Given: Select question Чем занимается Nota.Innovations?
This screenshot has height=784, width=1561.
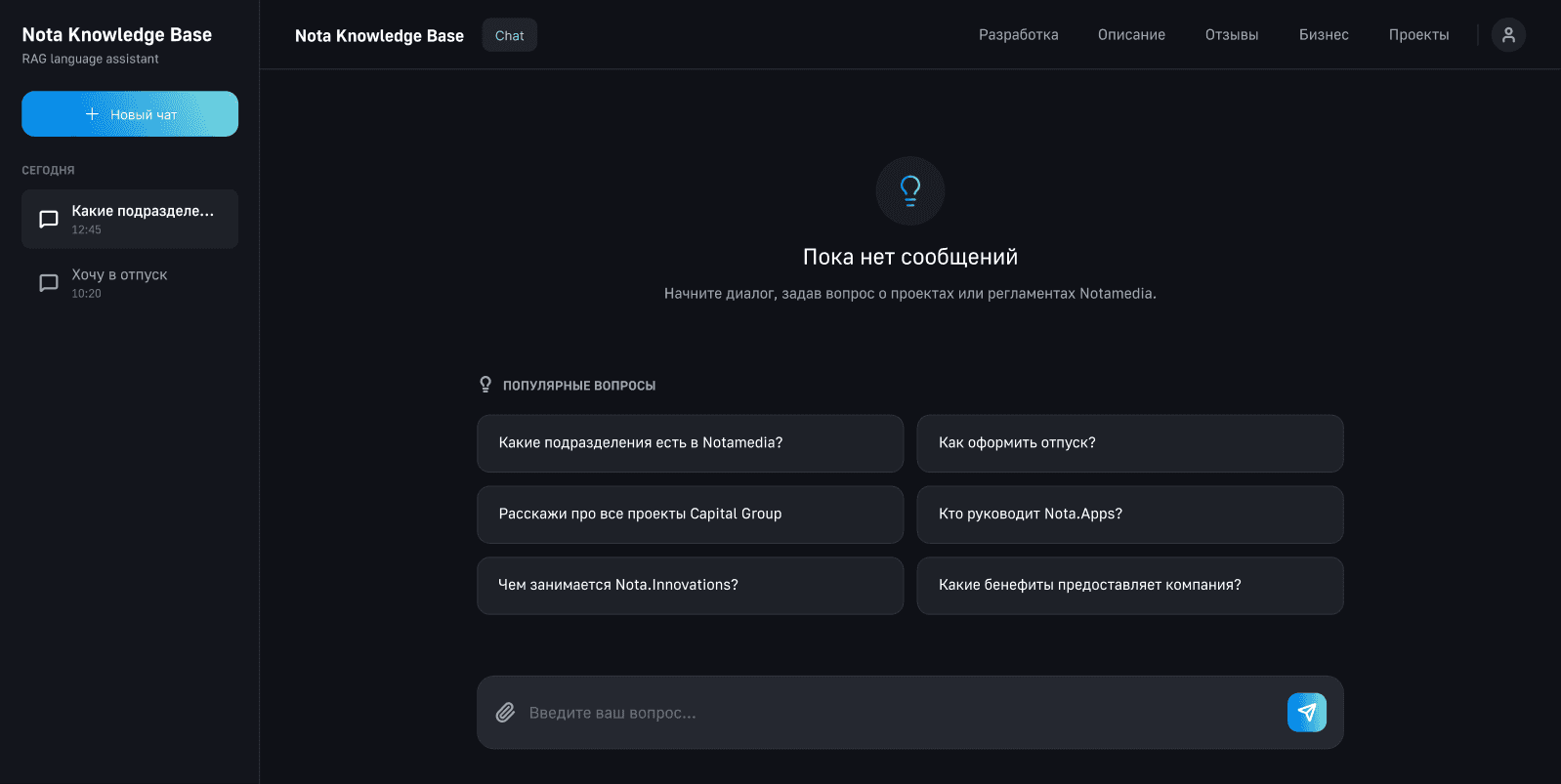Looking at the screenshot, I should [690, 586].
